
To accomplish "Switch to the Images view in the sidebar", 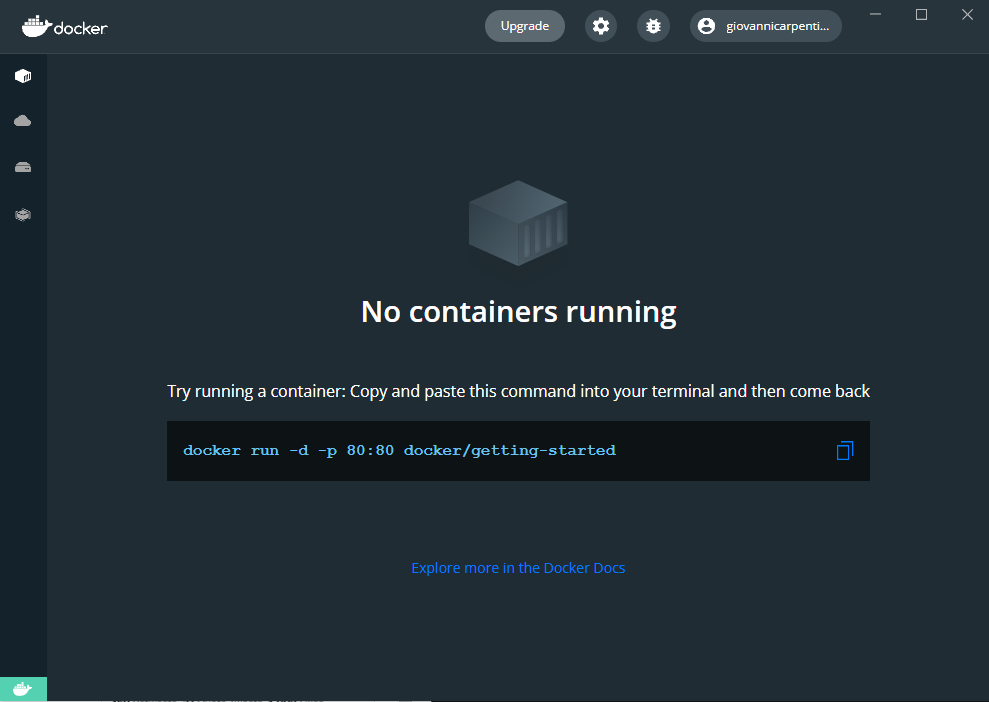I will click(22, 120).
